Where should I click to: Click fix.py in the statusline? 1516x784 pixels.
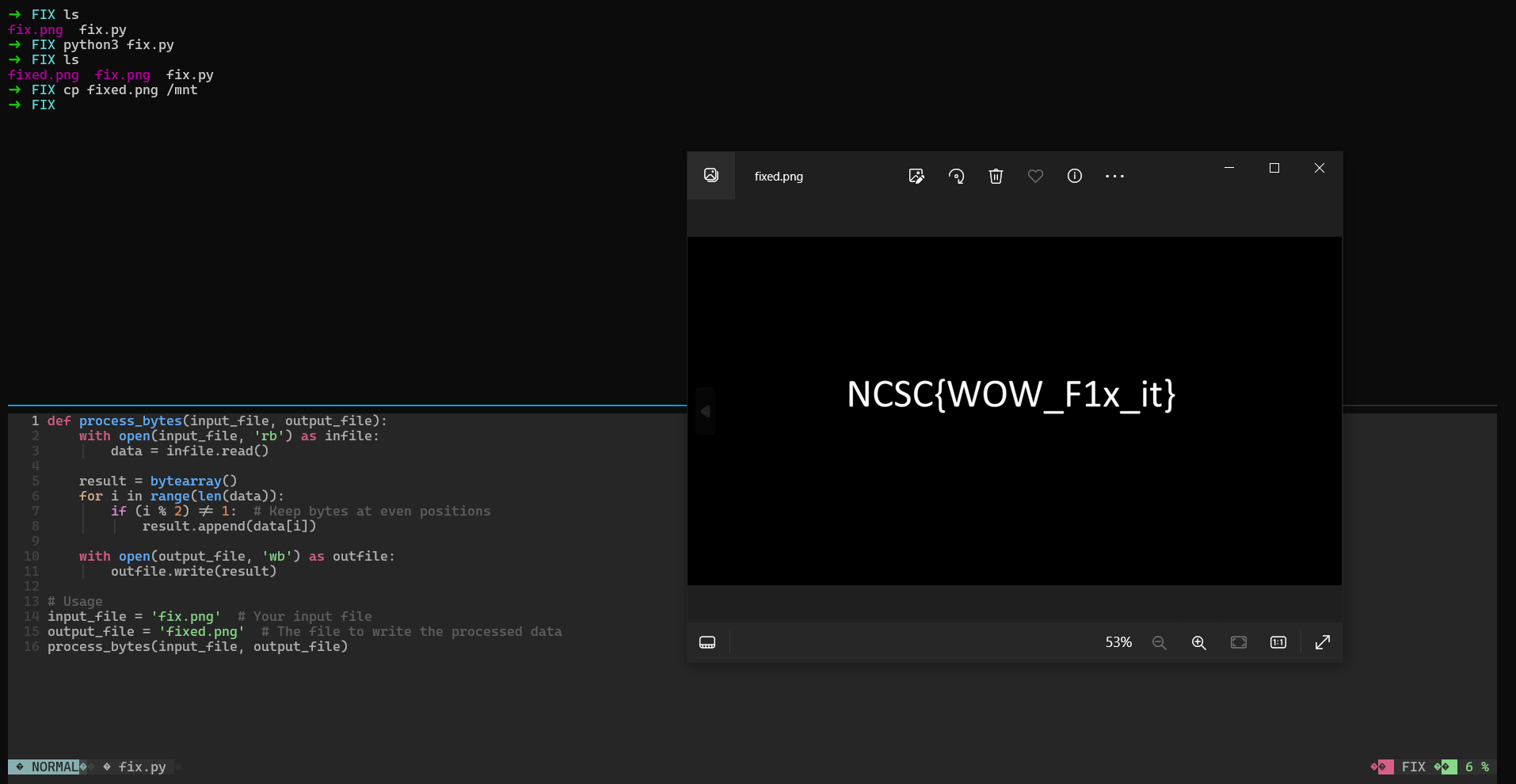[x=143, y=767]
